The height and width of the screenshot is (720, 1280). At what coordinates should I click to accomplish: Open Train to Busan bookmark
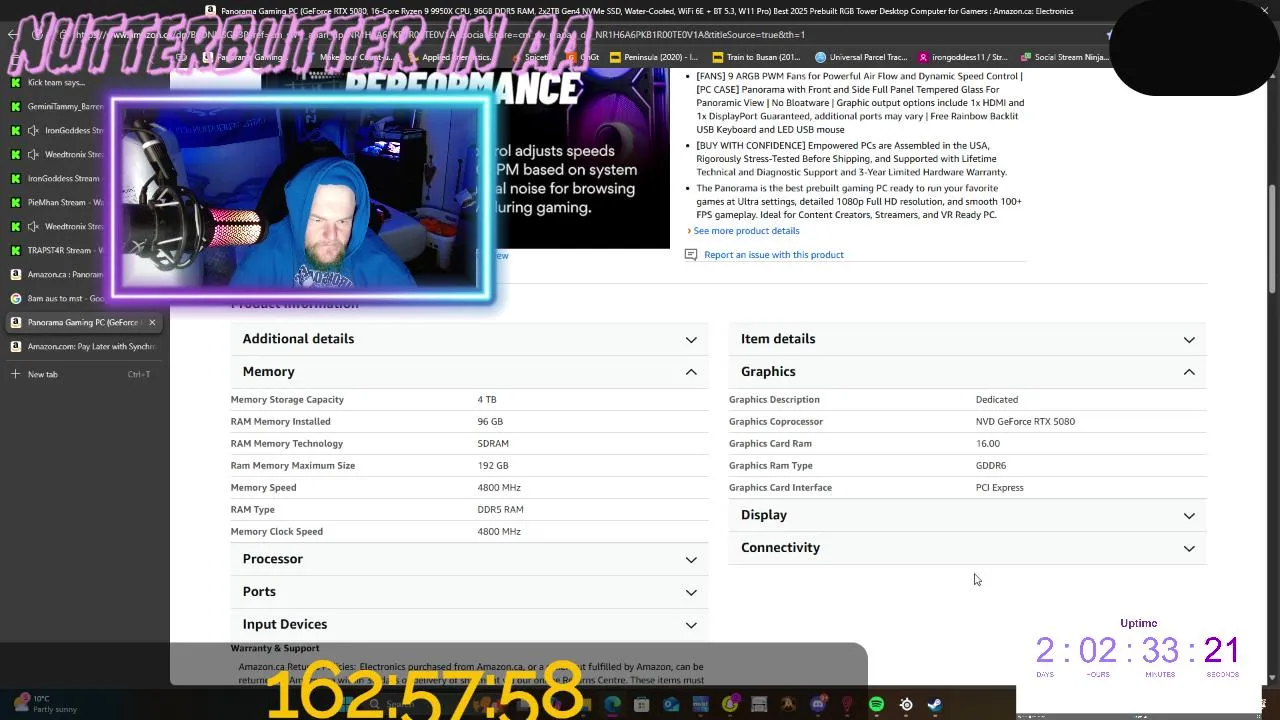[756, 57]
